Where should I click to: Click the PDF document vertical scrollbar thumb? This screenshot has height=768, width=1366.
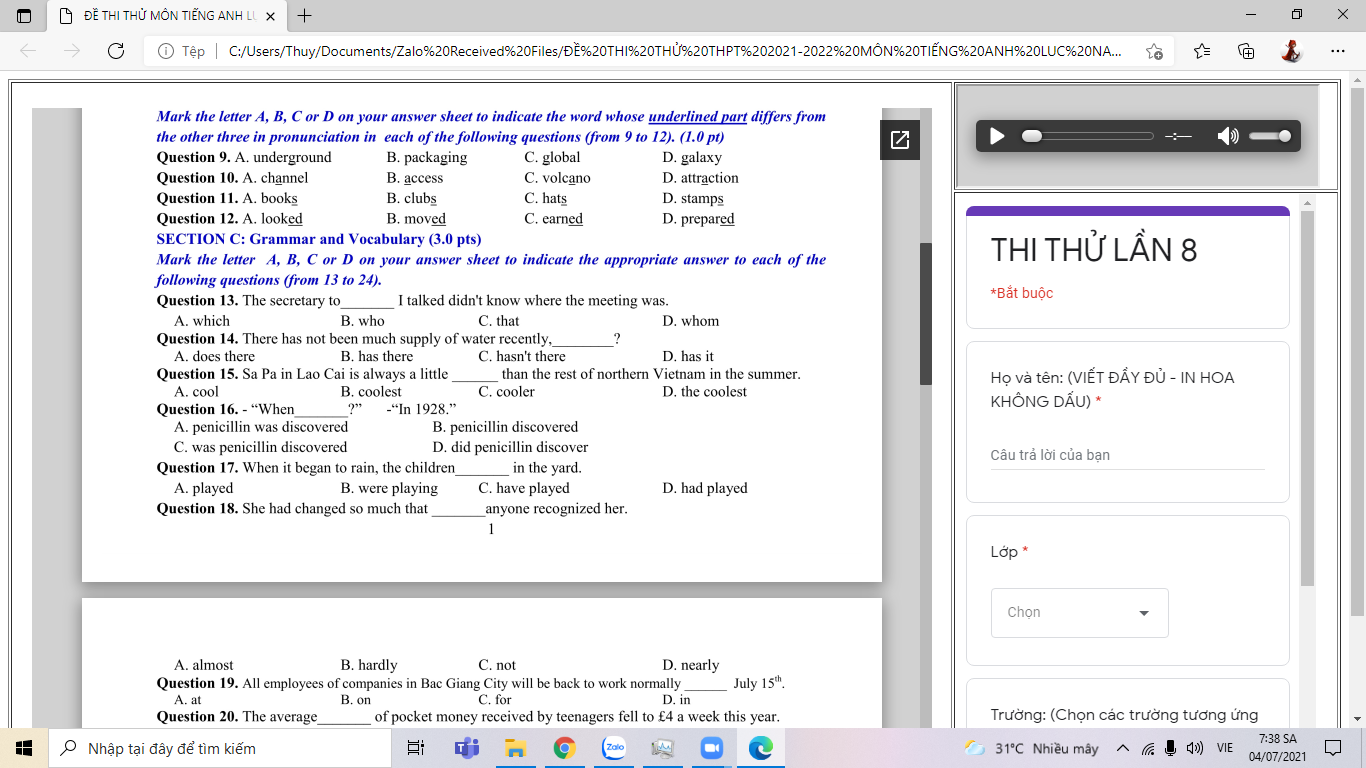(926, 313)
